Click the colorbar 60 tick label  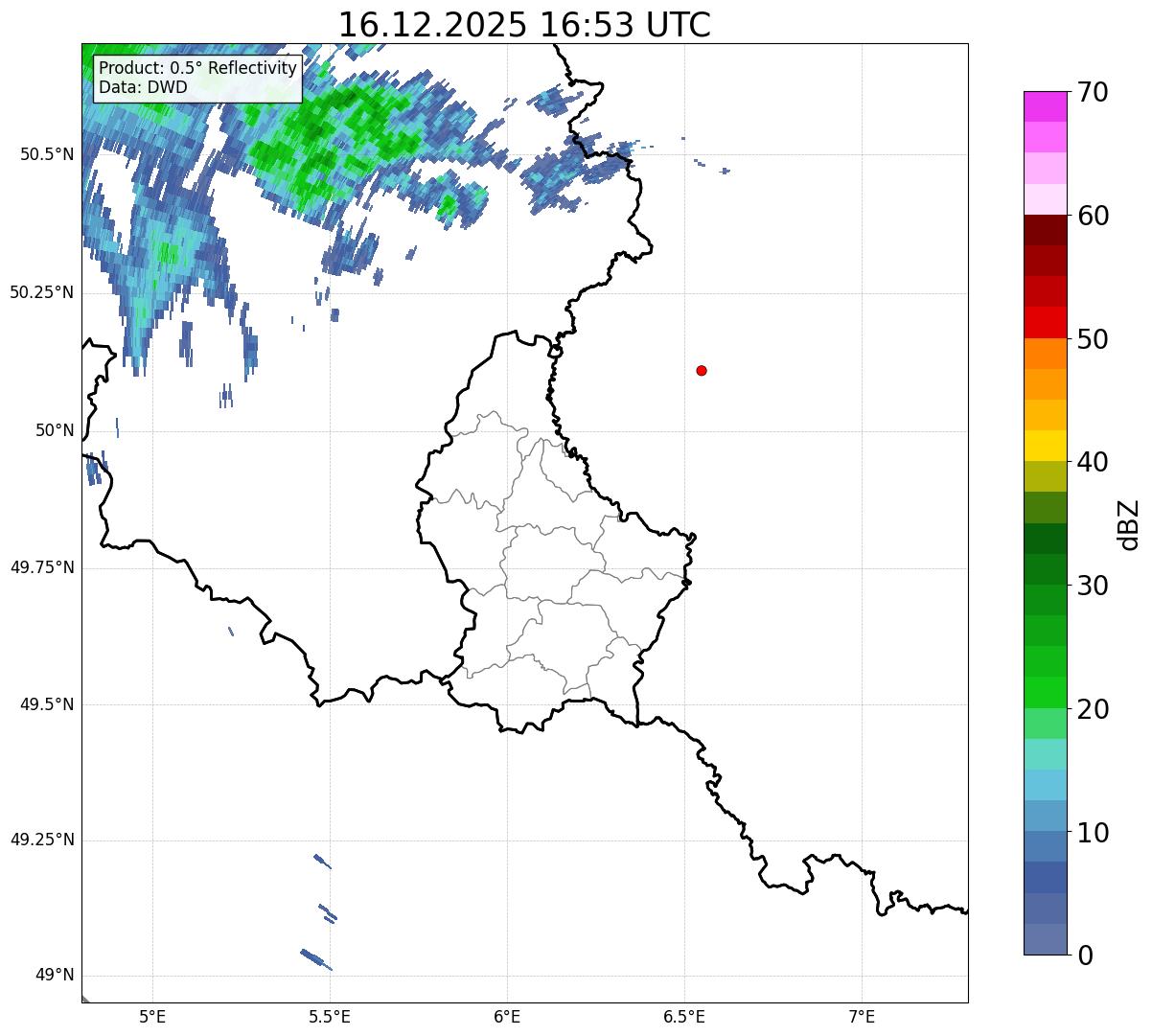(1093, 216)
